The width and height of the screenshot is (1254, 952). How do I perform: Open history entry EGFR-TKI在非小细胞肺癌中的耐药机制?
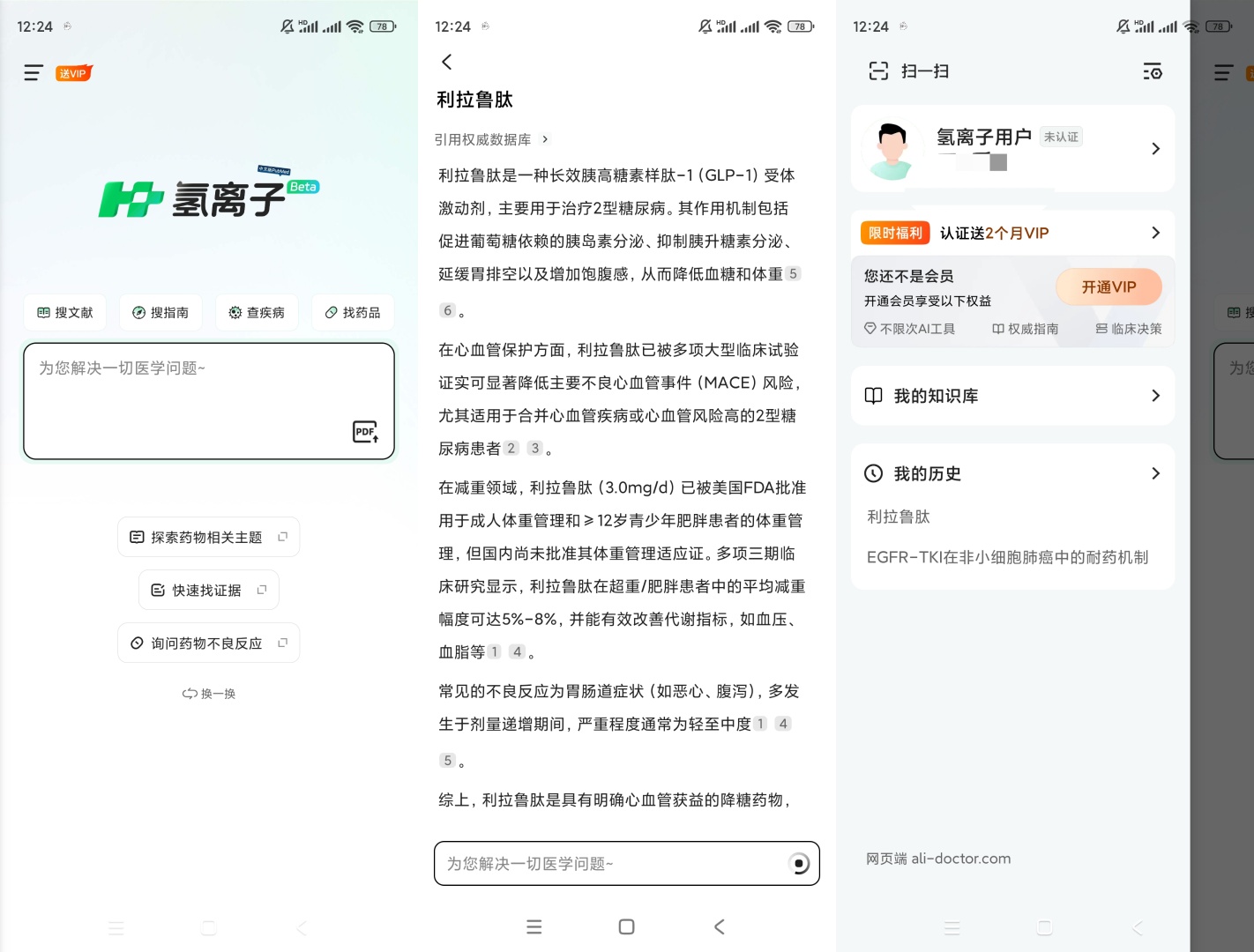tap(1007, 557)
